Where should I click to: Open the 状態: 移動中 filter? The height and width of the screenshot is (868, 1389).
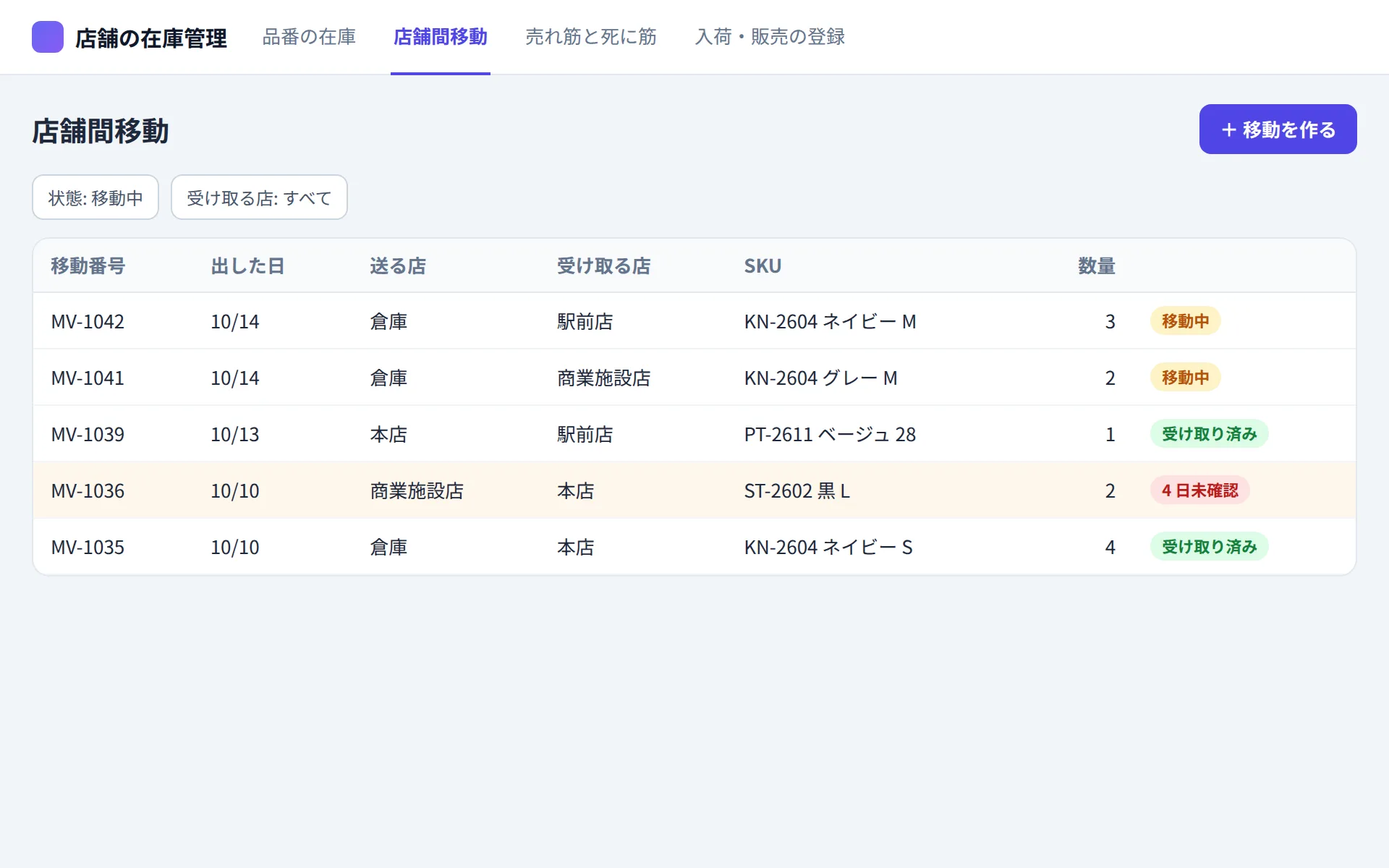coord(95,197)
